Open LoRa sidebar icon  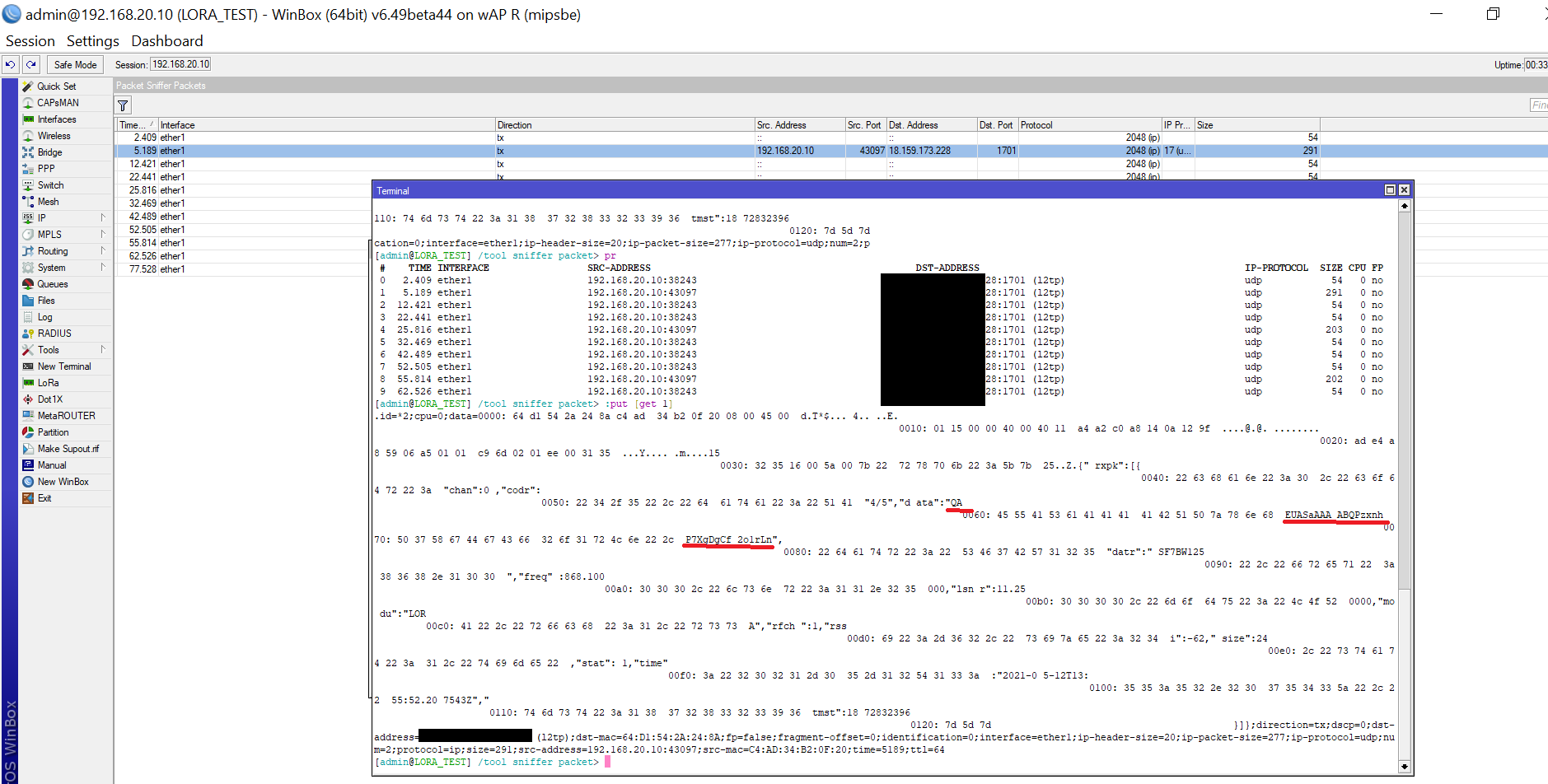(28, 383)
